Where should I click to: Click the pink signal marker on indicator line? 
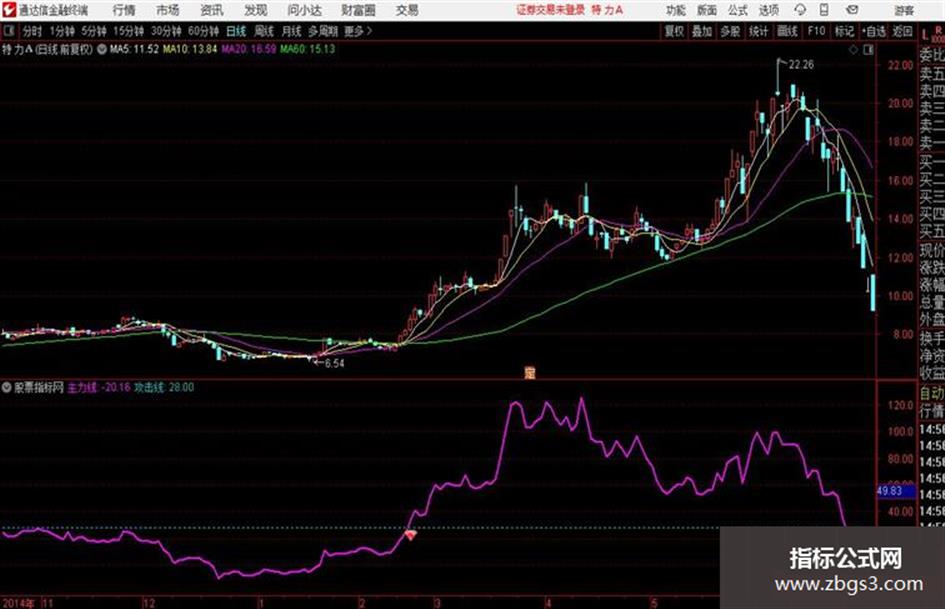pyautogui.click(x=410, y=534)
